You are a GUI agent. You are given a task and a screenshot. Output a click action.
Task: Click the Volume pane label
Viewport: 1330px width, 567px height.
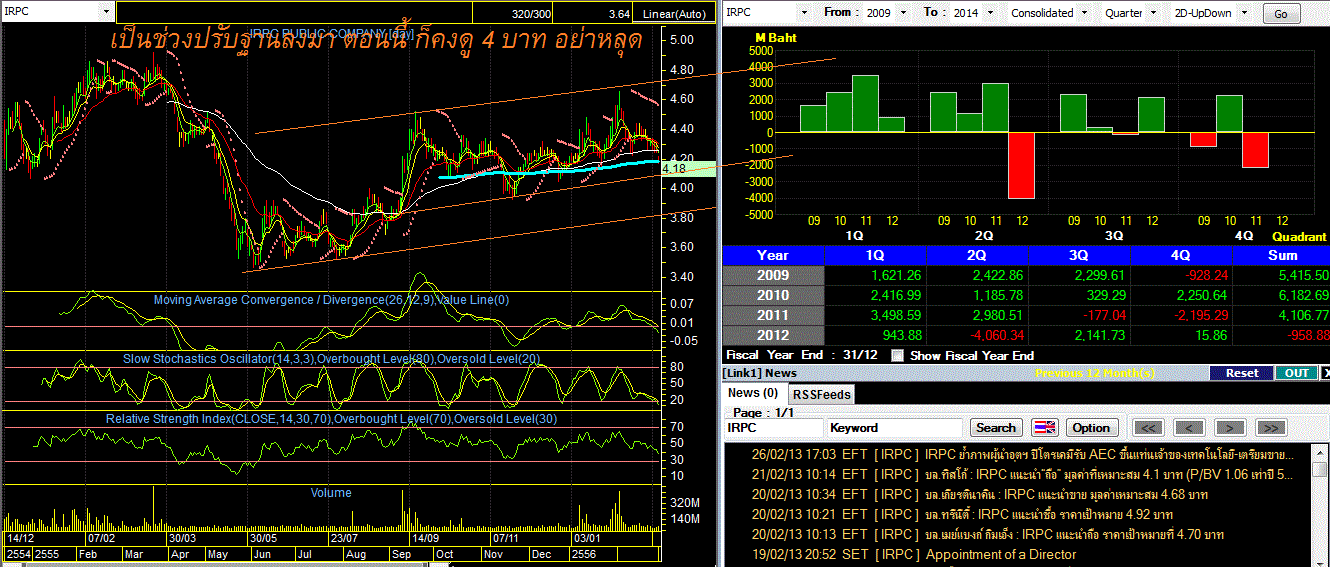[331, 492]
